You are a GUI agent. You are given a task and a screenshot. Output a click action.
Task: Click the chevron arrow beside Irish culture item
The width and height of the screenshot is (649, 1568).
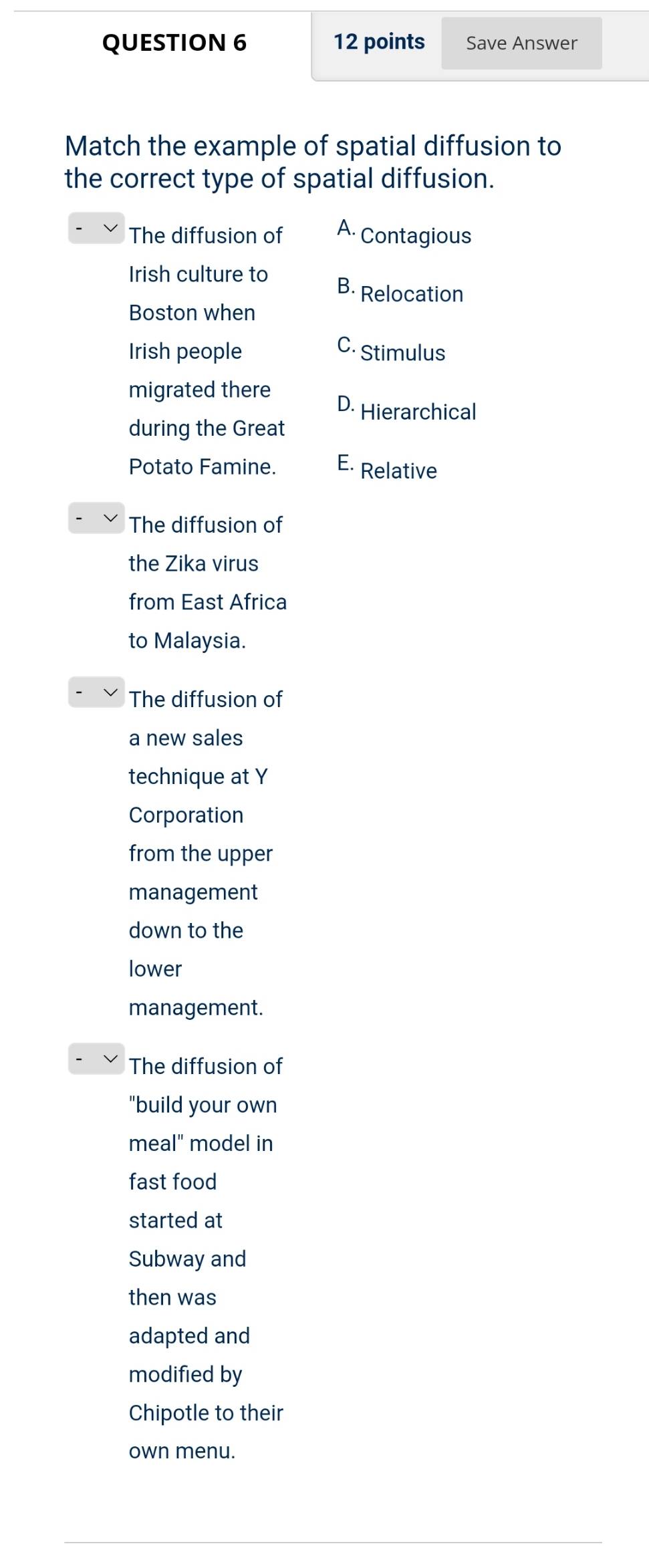coord(111,229)
